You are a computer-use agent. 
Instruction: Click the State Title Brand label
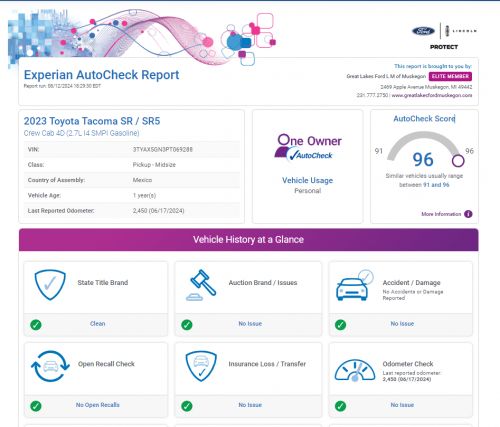pyautogui.click(x=103, y=283)
